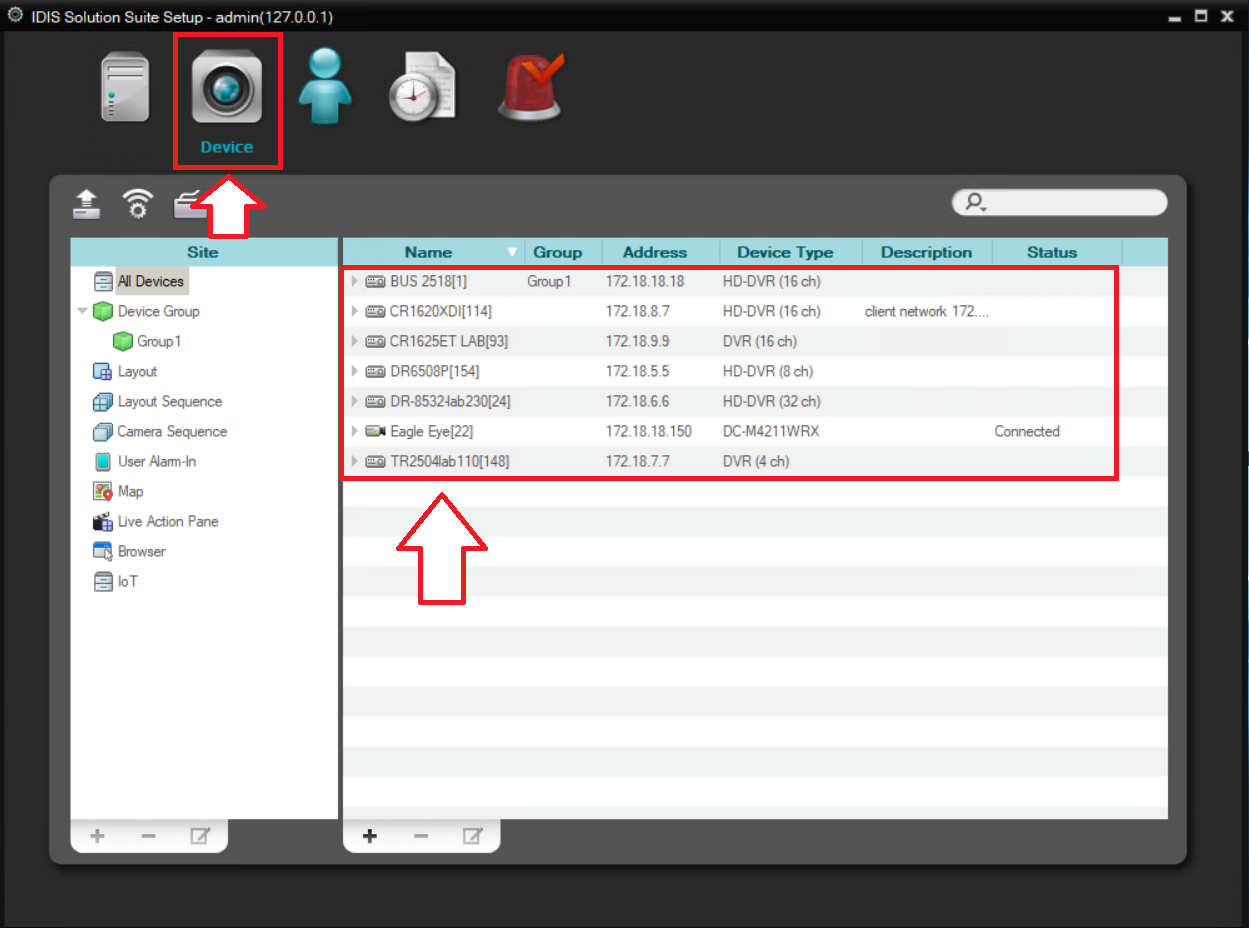This screenshot has width=1249, height=928.
Task: Select the Eagle Eye[22] camera name
Action: 431,431
